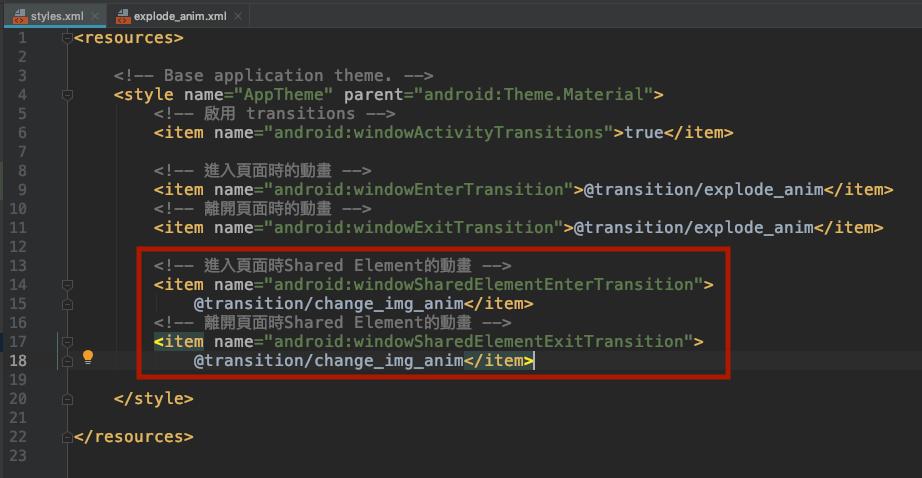Toggle the resources fold end on line 22
The image size is (922, 478).
point(68,437)
